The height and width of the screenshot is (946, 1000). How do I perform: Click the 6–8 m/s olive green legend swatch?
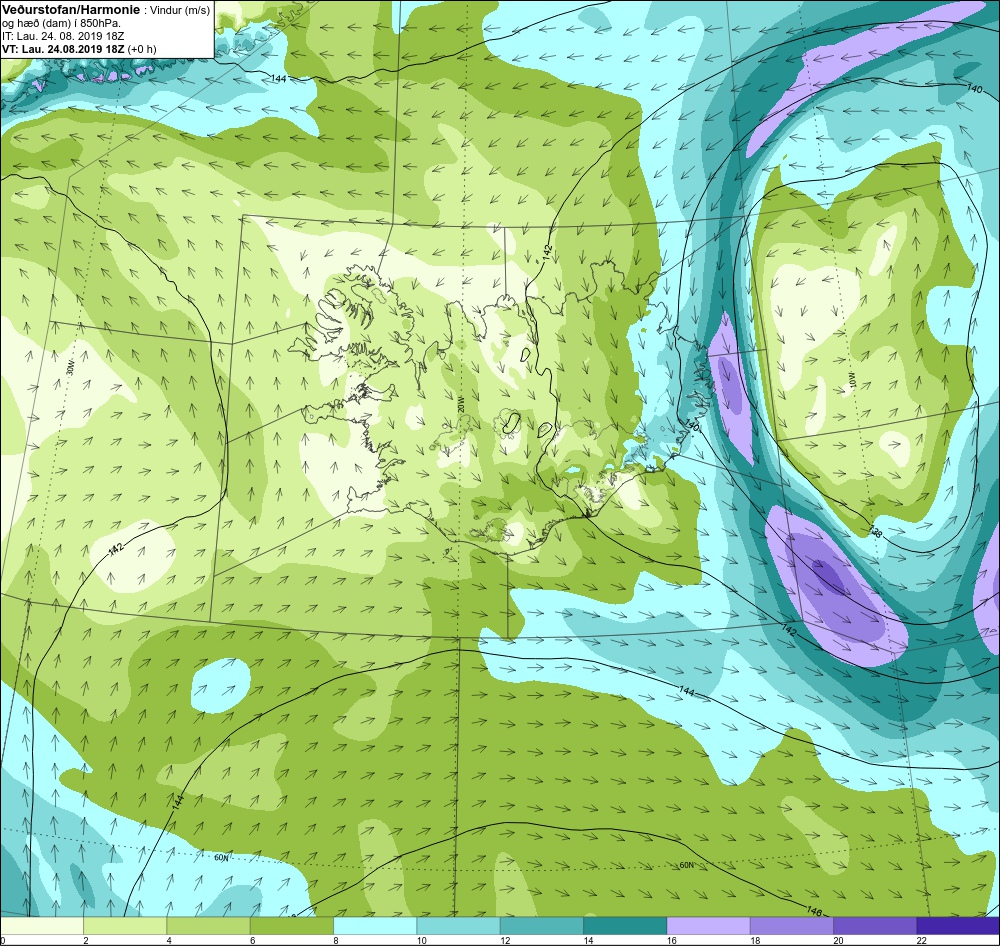point(291,926)
